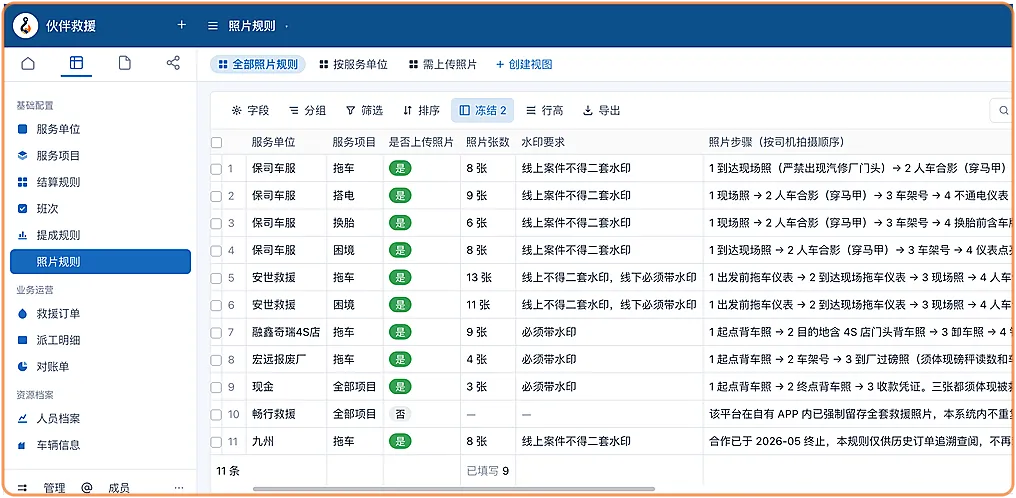Open the home icon tab
Viewport: 1016px width, 498px height.
click(x=28, y=63)
